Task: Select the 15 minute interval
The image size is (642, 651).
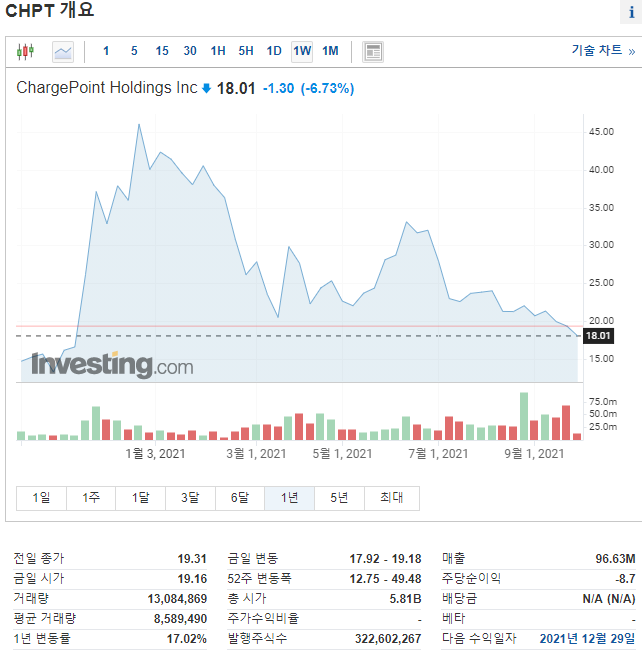Action: click(x=162, y=51)
